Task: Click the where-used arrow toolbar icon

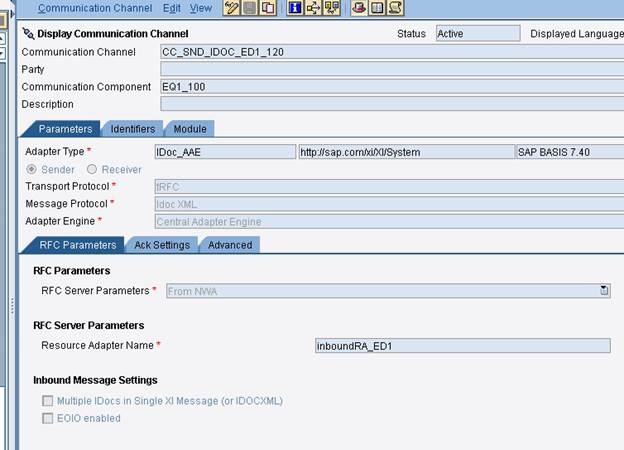Action: pyautogui.click(x=313, y=8)
